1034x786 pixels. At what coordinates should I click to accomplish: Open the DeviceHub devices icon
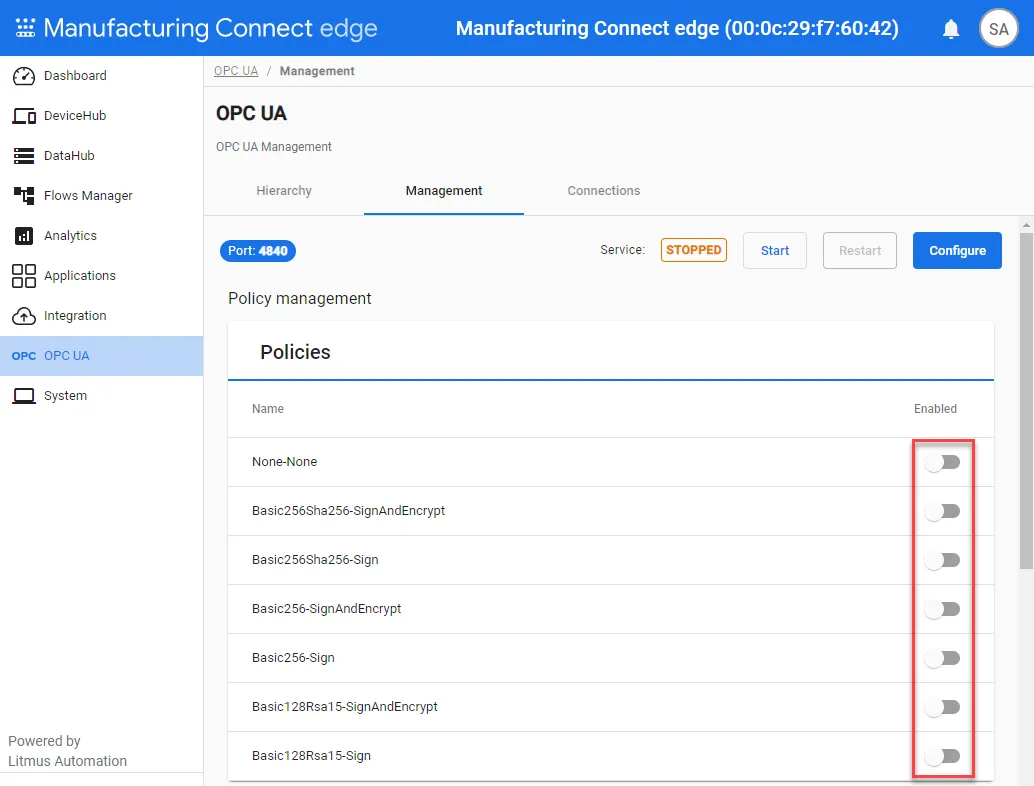24,116
